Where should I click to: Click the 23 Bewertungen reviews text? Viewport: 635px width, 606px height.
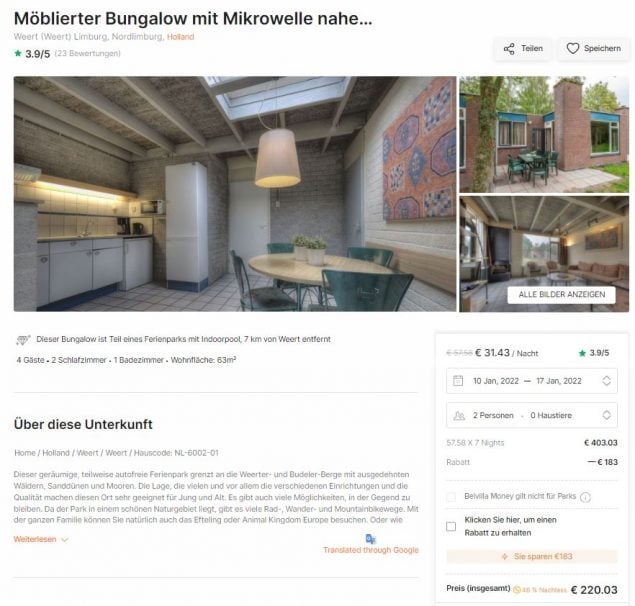87,53
